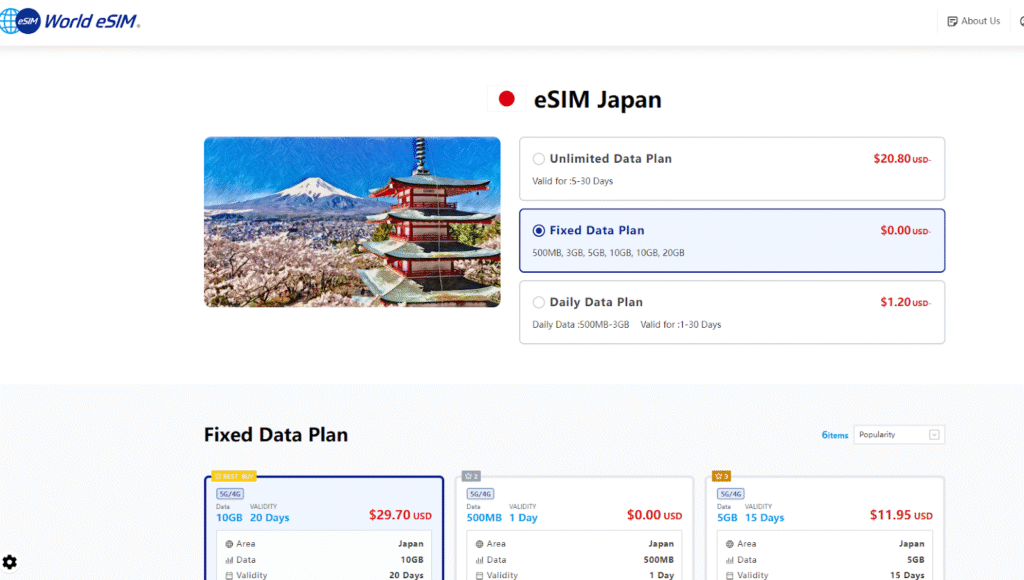Select the Unlimited Data Plan radio button
The width and height of the screenshot is (1024, 580).
539,159
